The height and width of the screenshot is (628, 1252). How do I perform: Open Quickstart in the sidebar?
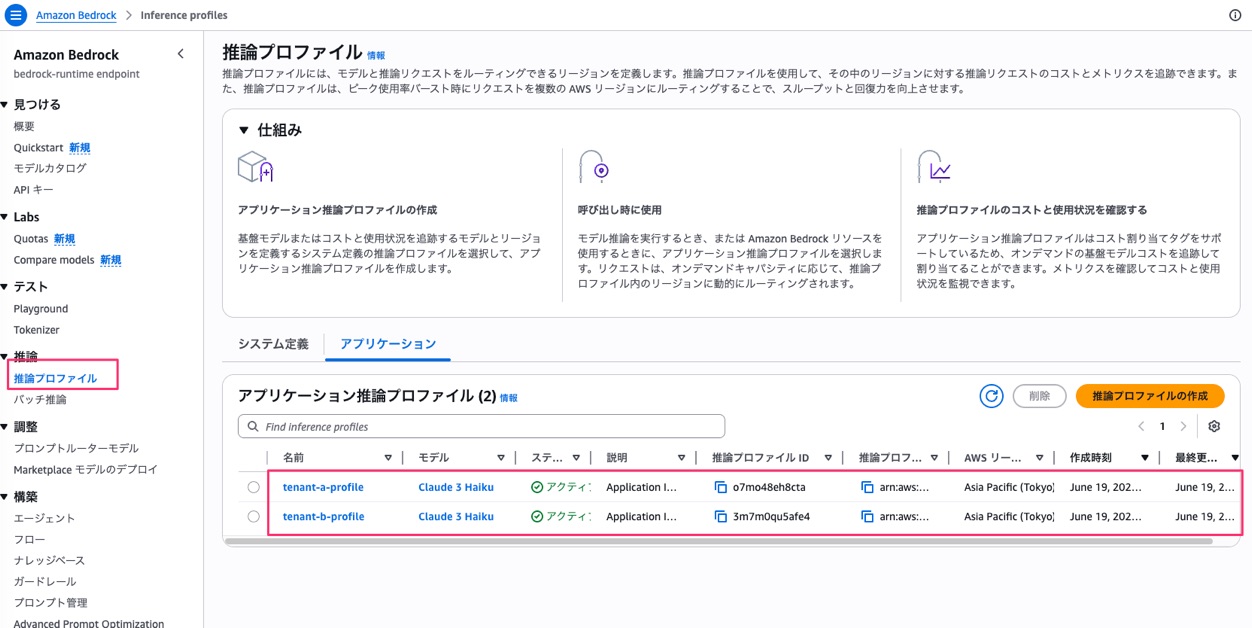(38, 147)
